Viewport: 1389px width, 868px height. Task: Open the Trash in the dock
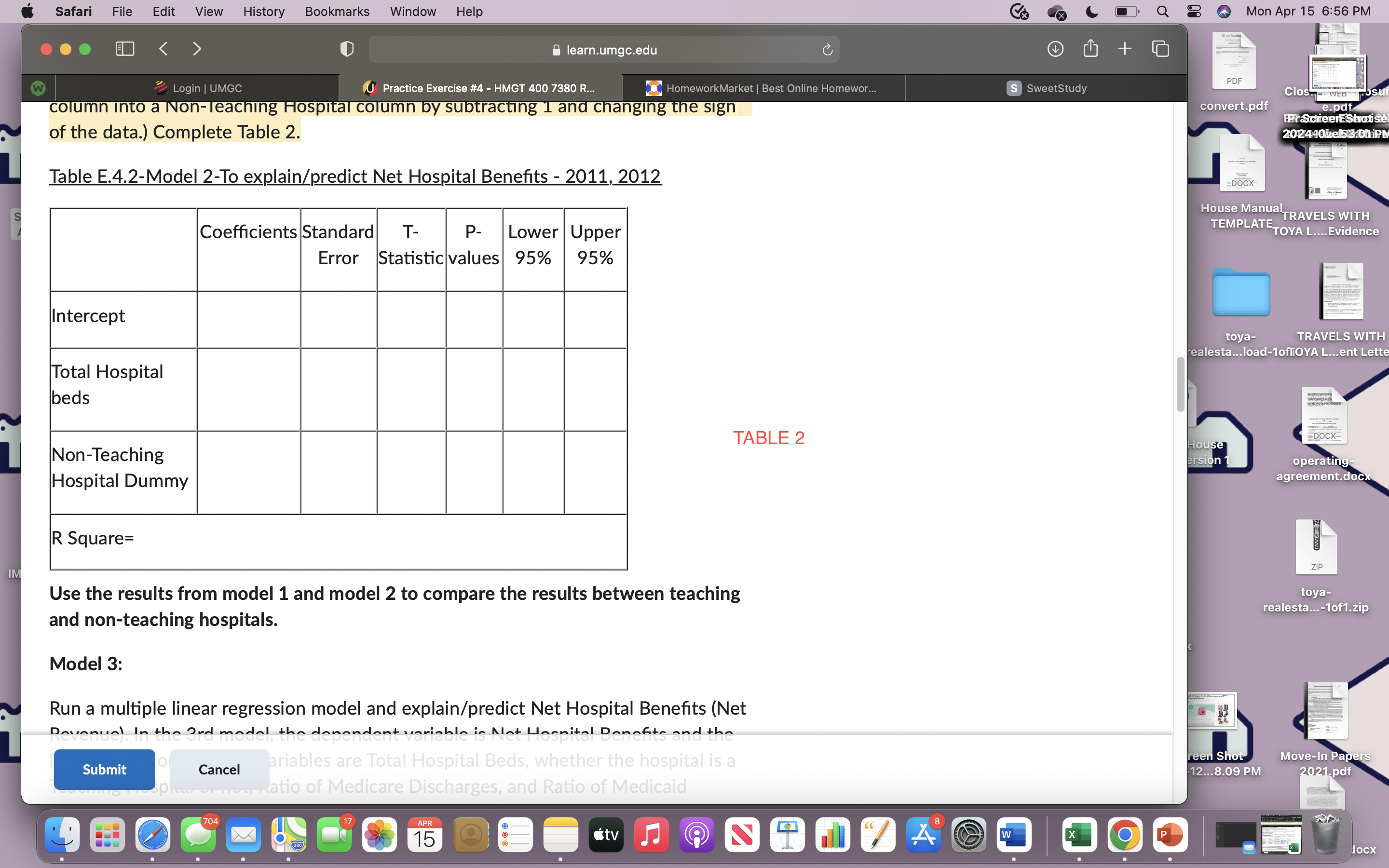(x=1326, y=835)
